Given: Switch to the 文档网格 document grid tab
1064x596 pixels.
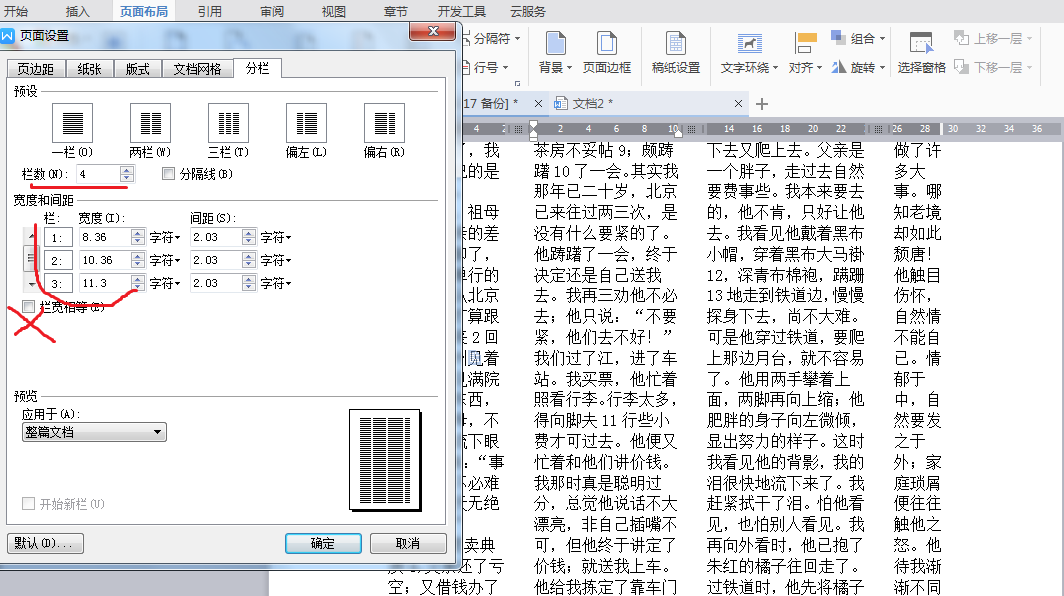Looking at the screenshot, I should (x=197, y=69).
